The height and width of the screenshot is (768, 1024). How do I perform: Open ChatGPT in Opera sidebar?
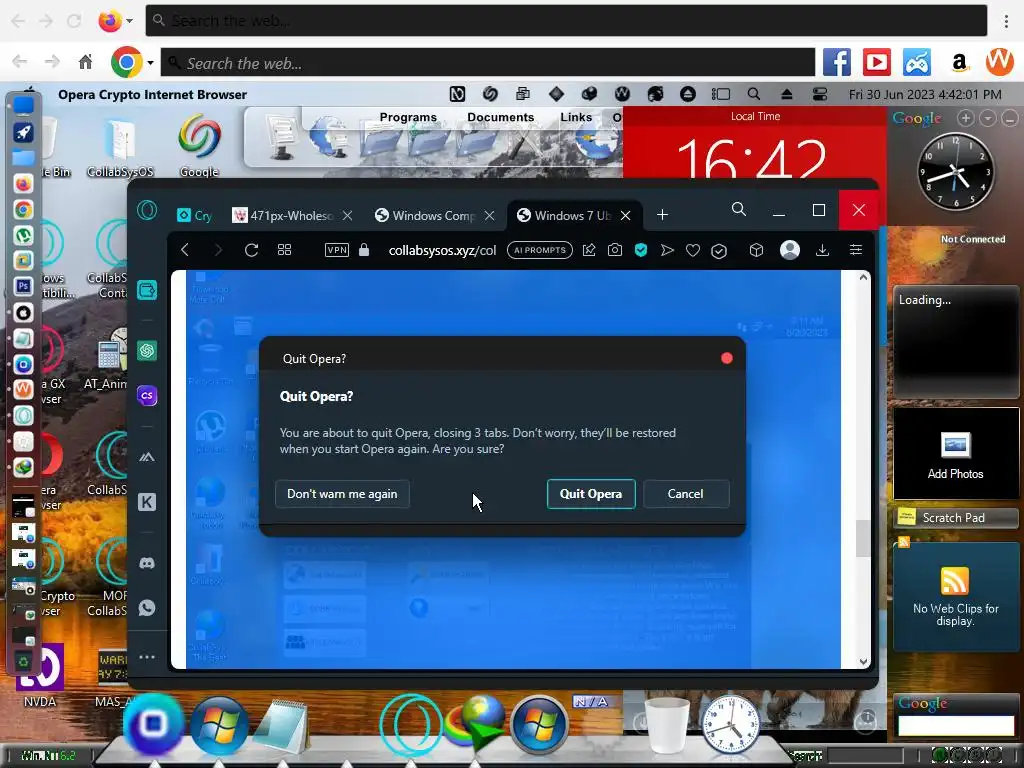tap(147, 351)
